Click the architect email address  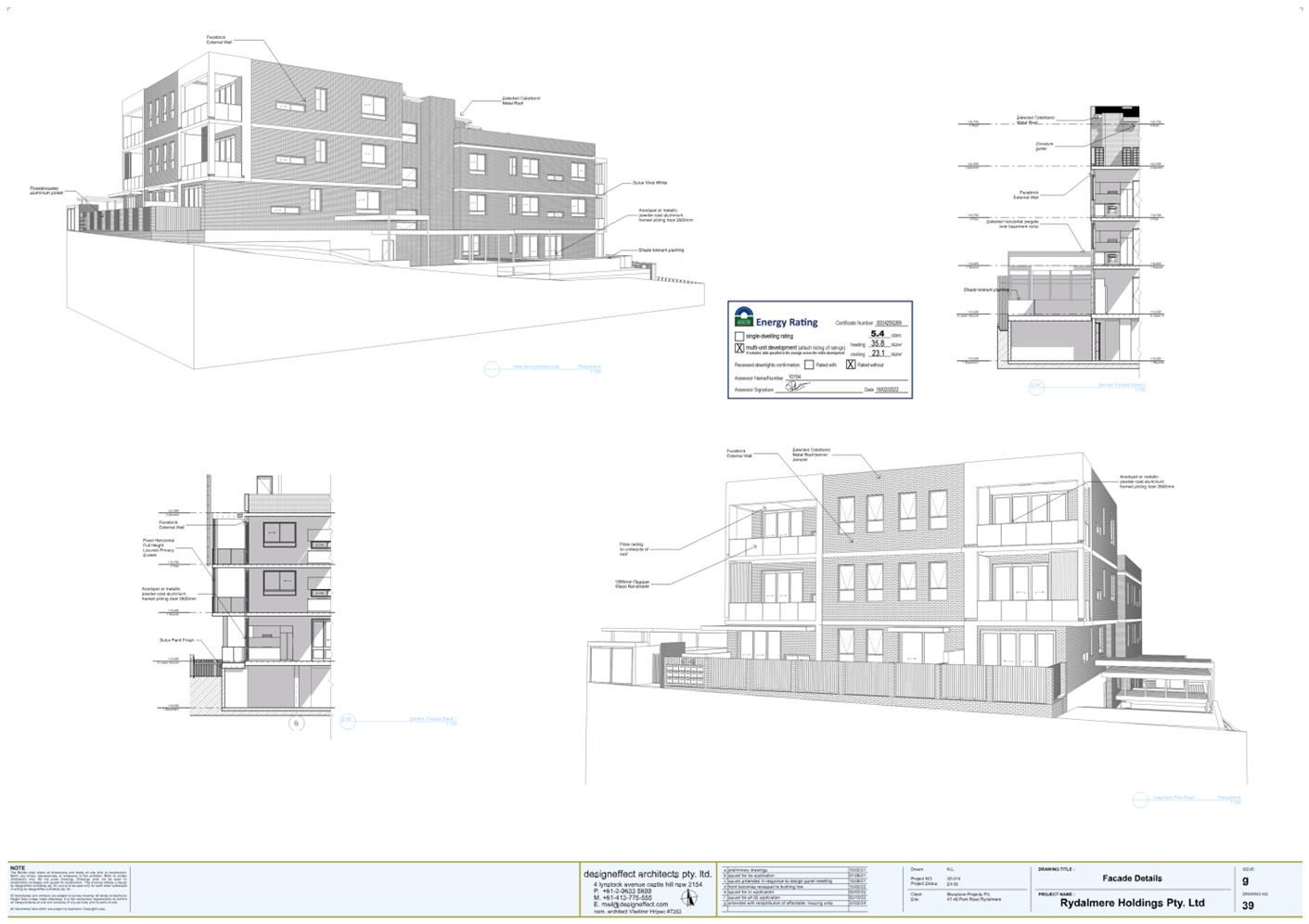[634, 905]
